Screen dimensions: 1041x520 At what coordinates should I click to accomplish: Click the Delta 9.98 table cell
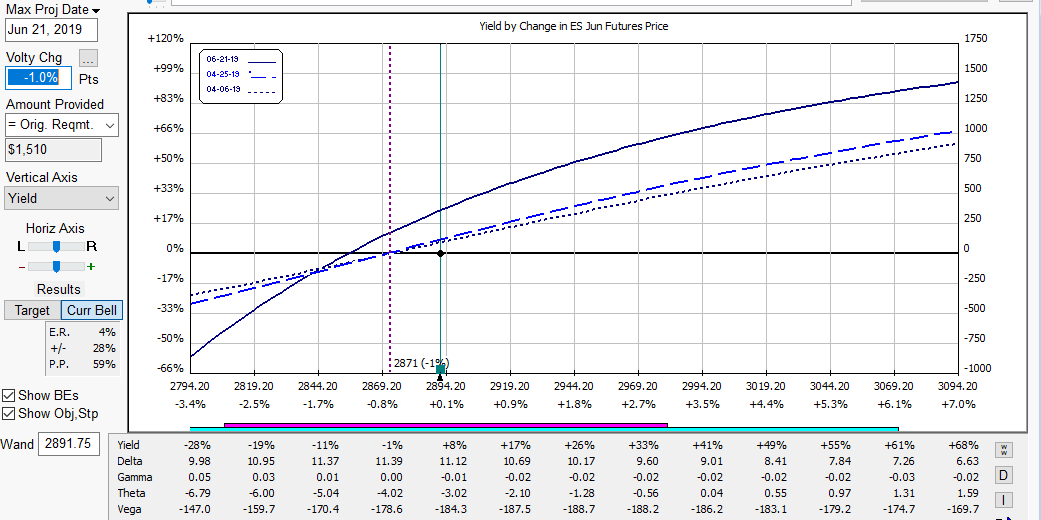click(199, 461)
